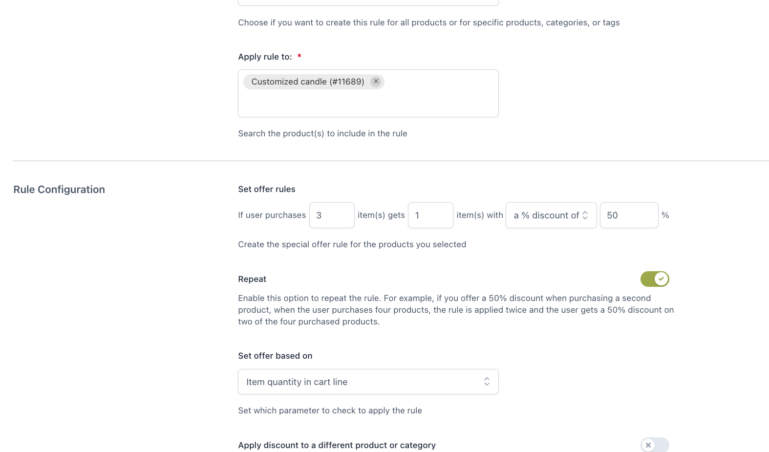
Task: Remove the Customized candle product tag
Action: pyautogui.click(x=376, y=81)
